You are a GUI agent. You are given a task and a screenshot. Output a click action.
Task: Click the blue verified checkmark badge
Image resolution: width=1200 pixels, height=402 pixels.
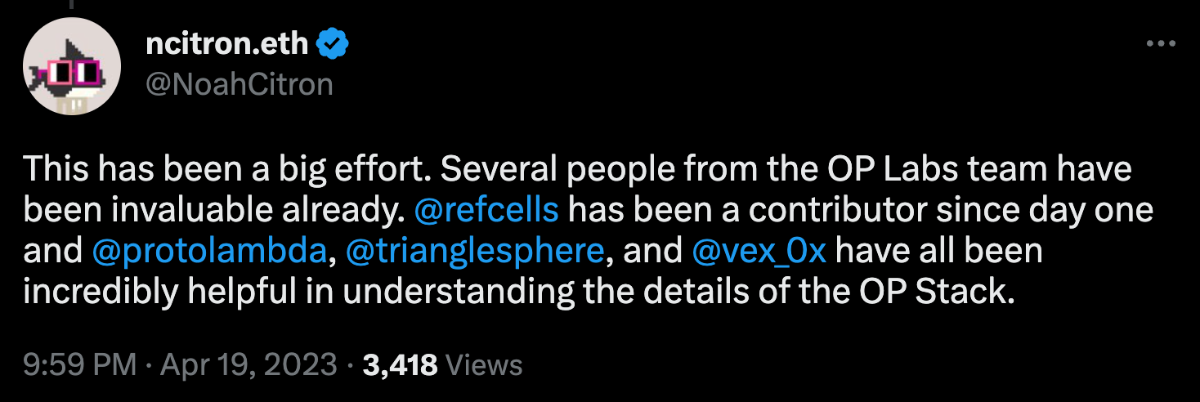coord(333,44)
